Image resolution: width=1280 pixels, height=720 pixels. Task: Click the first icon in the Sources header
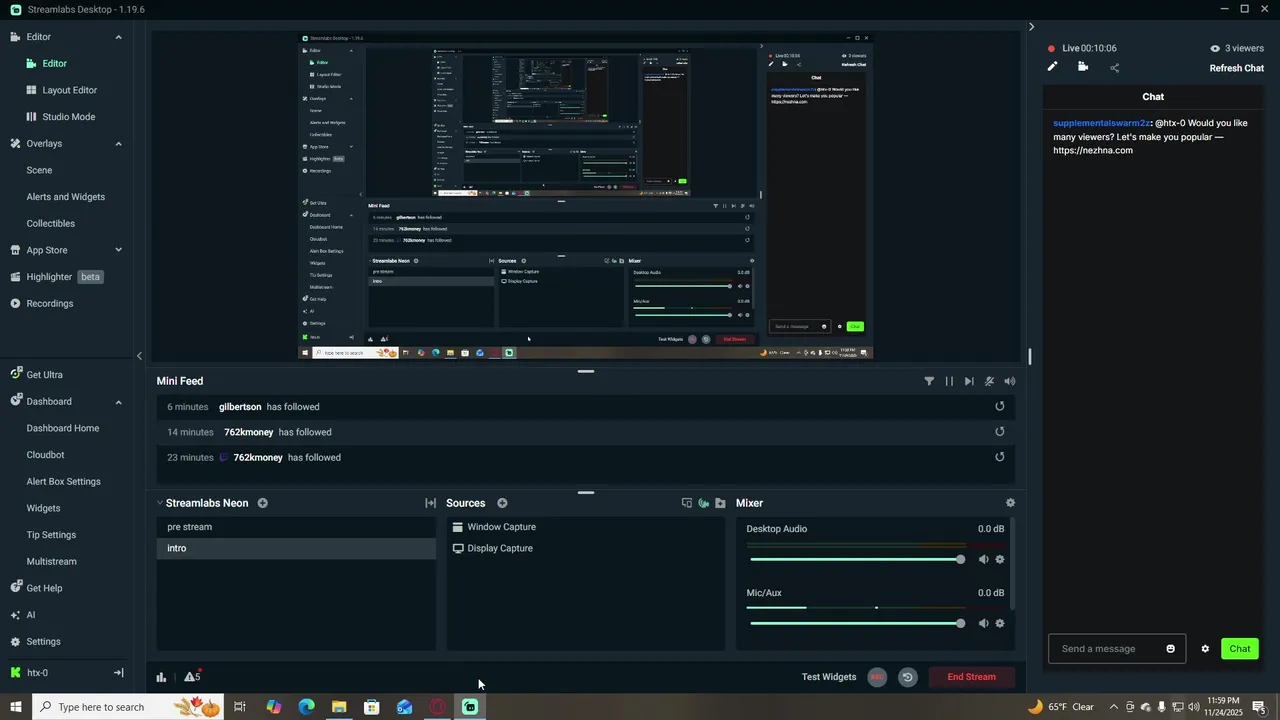(687, 503)
